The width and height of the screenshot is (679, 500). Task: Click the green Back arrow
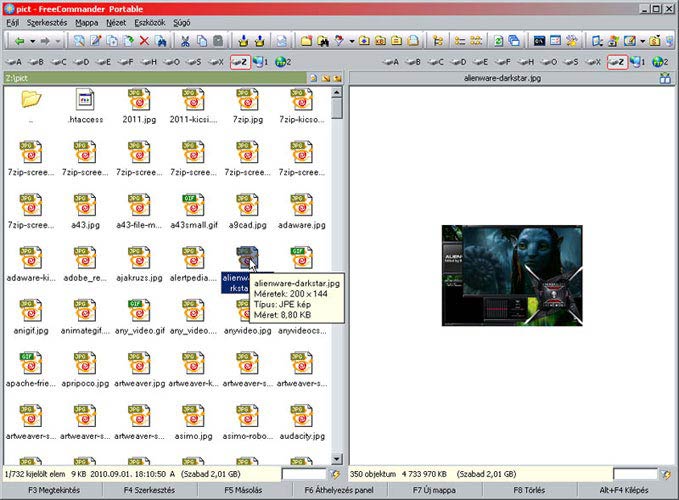(19, 41)
